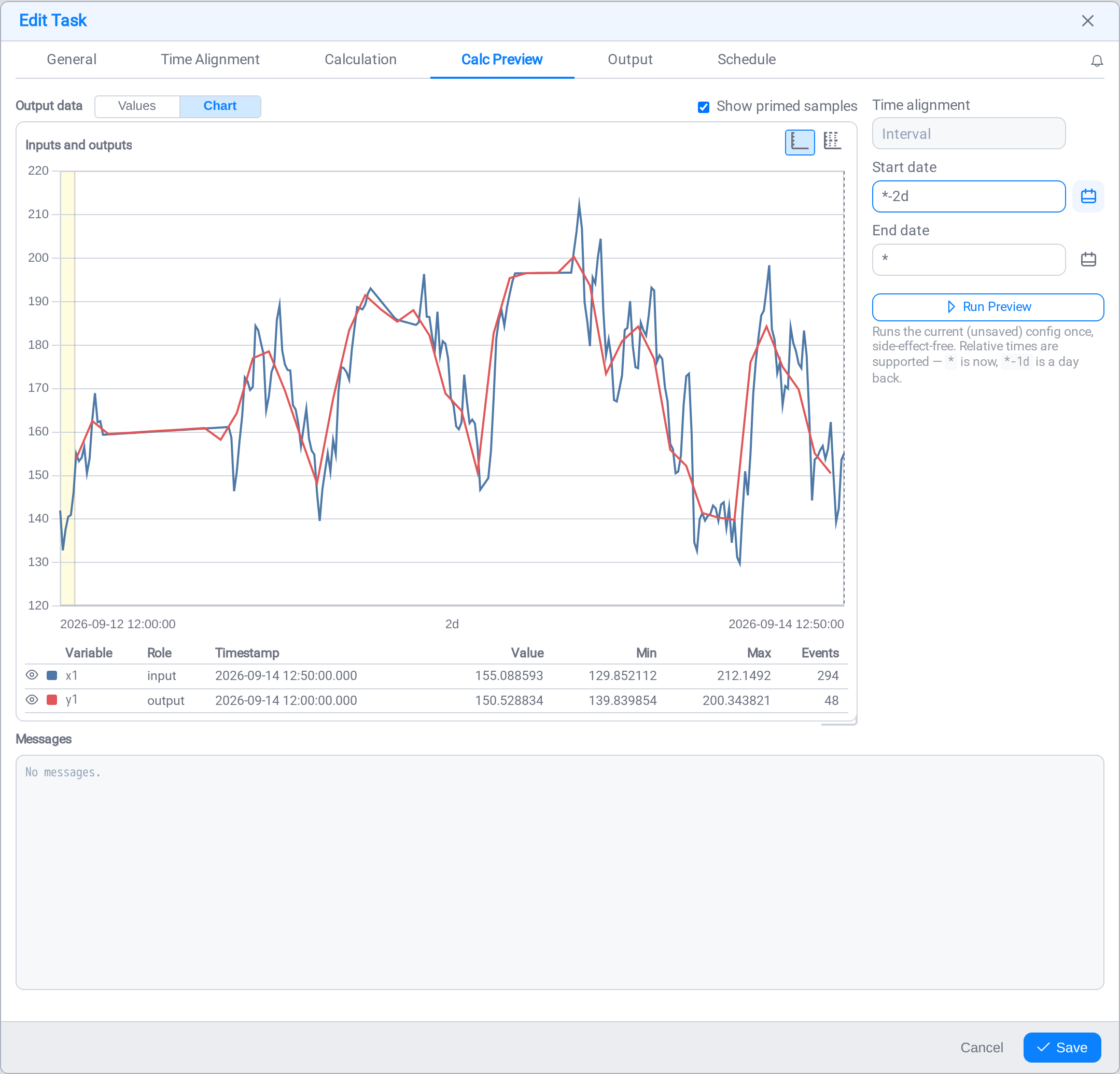Viewport: 1120px width, 1074px height.
Task: Click the yellow primed samples region
Action: pos(67,388)
